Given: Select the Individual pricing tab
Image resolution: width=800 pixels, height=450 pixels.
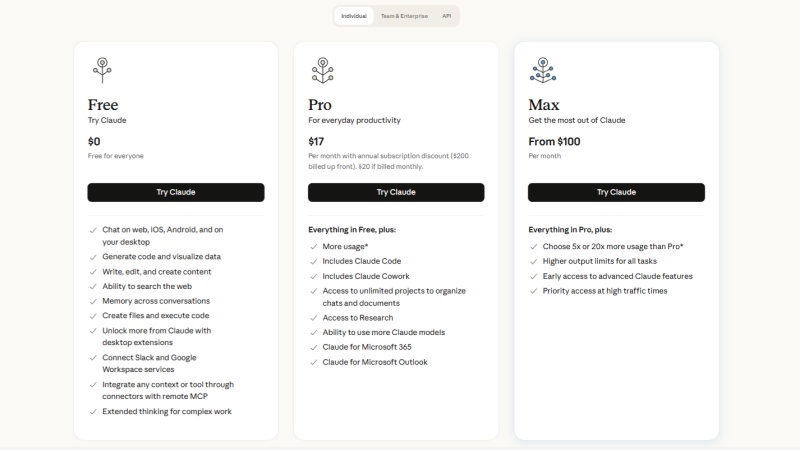Looking at the screenshot, I should point(354,16).
